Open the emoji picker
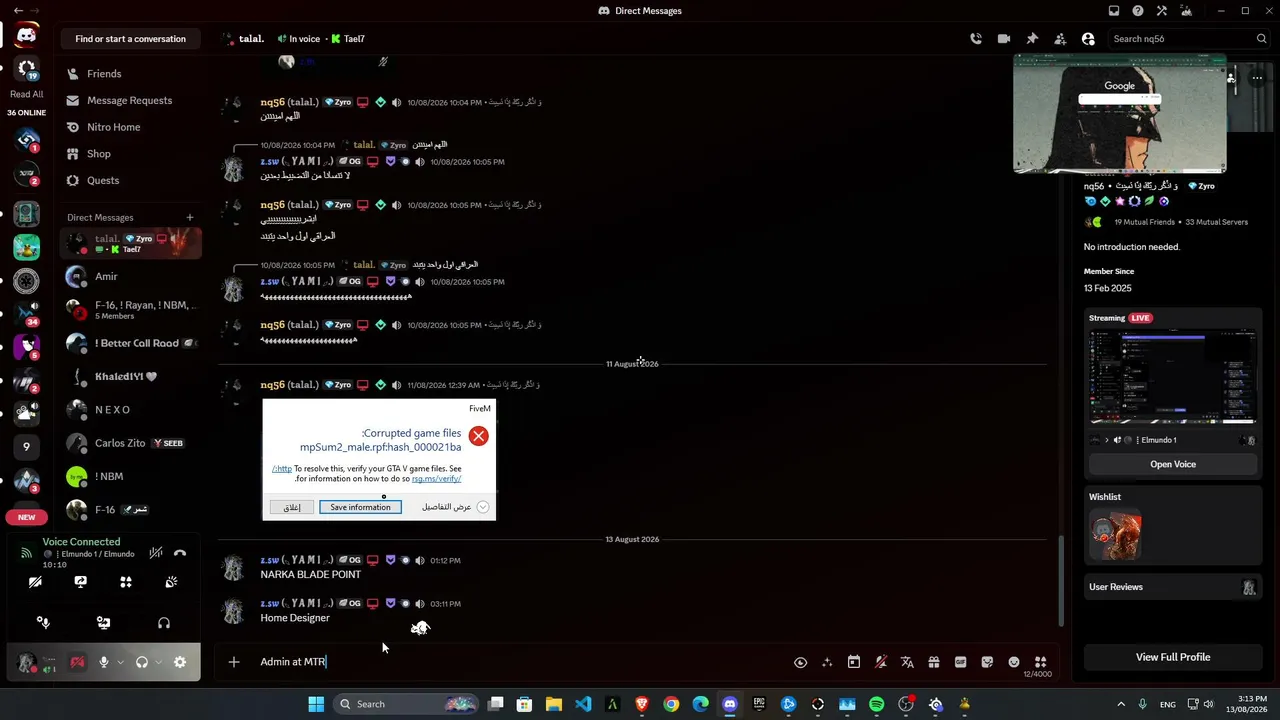Image resolution: width=1280 pixels, height=720 pixels. (x=1014, y=662)
